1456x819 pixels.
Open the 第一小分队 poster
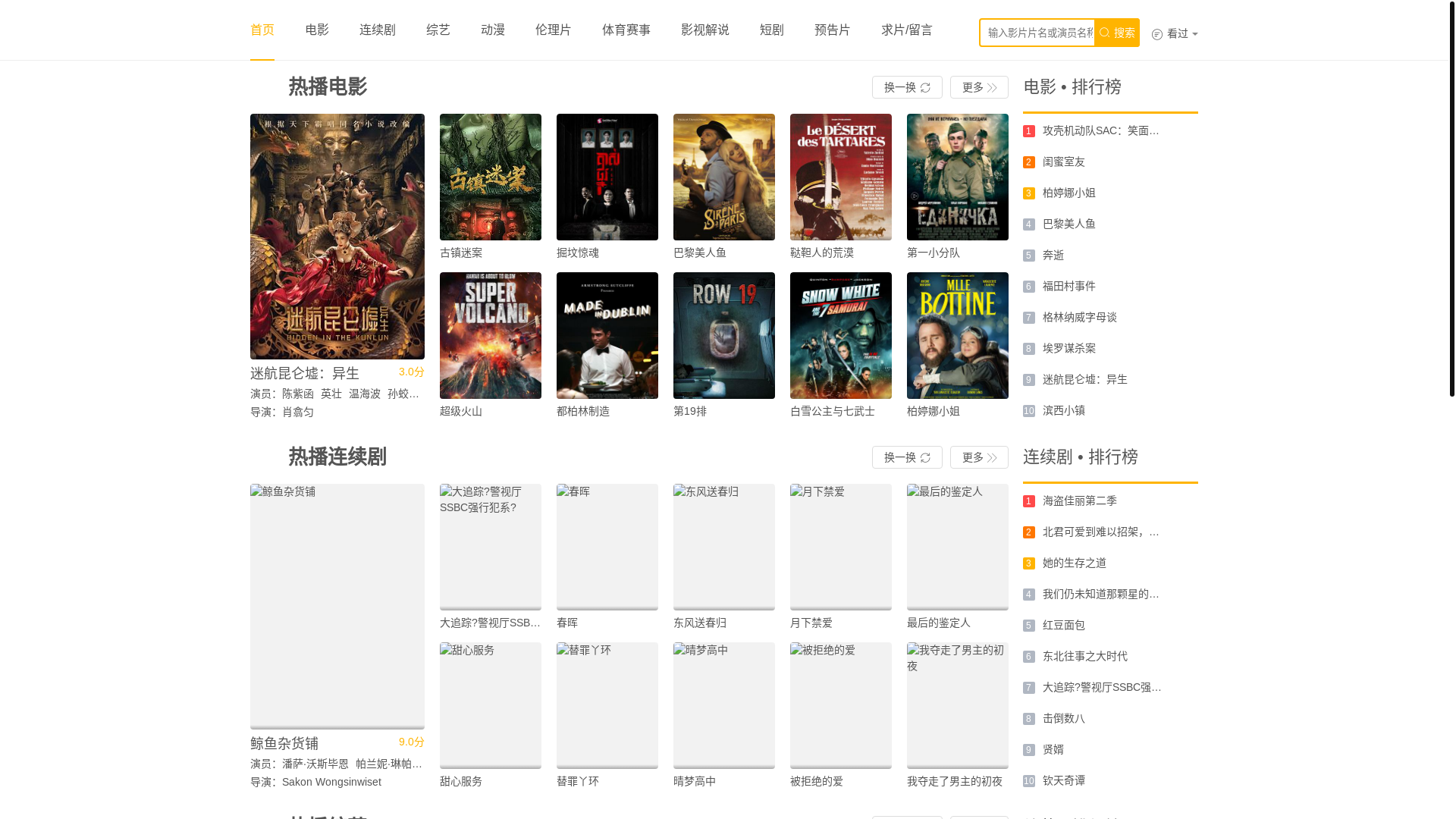(958, 177)
